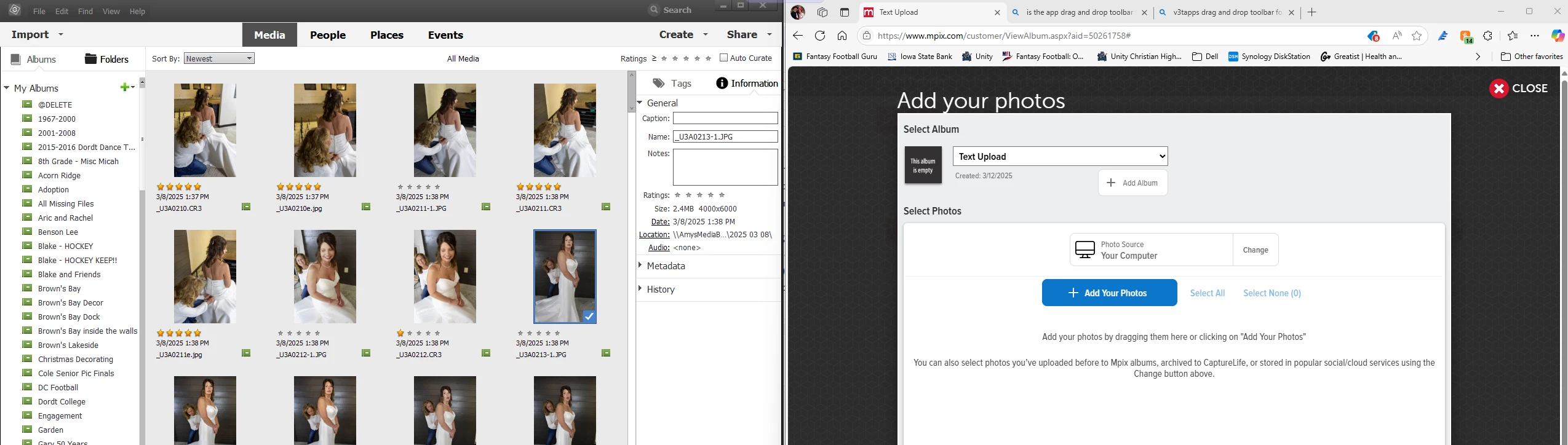Enable the Auto Curate checkbox
Image resolution: width=1568 pixels, height=445 pixels.
click(x=723, y=58)
